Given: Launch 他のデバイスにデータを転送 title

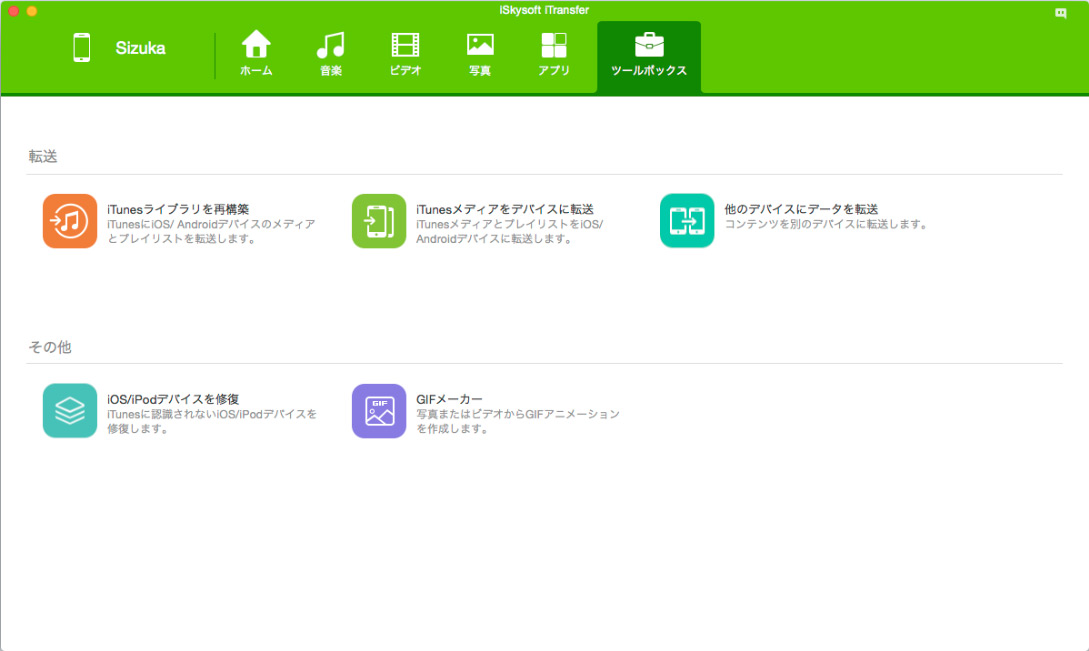Looking at the screenshot, I should tap(801, 209).
